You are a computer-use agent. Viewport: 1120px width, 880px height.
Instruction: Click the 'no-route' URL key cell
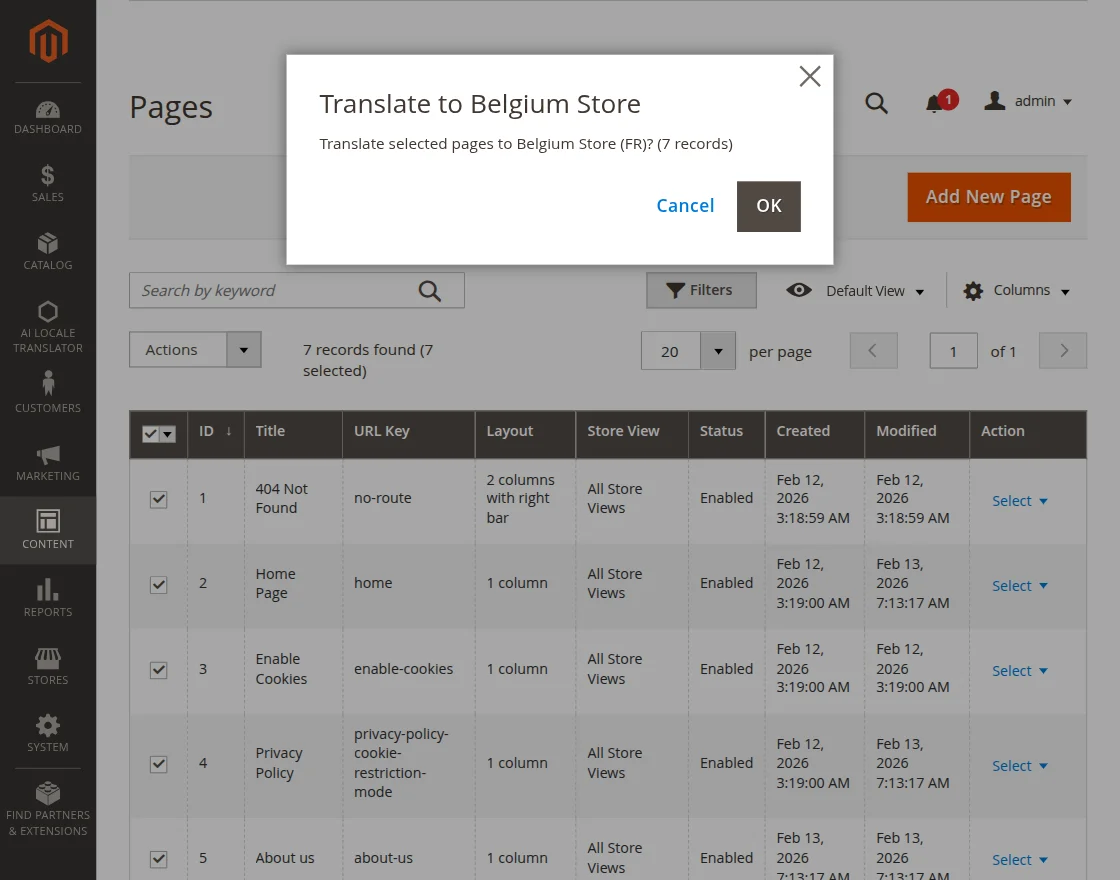pos(409,499)
